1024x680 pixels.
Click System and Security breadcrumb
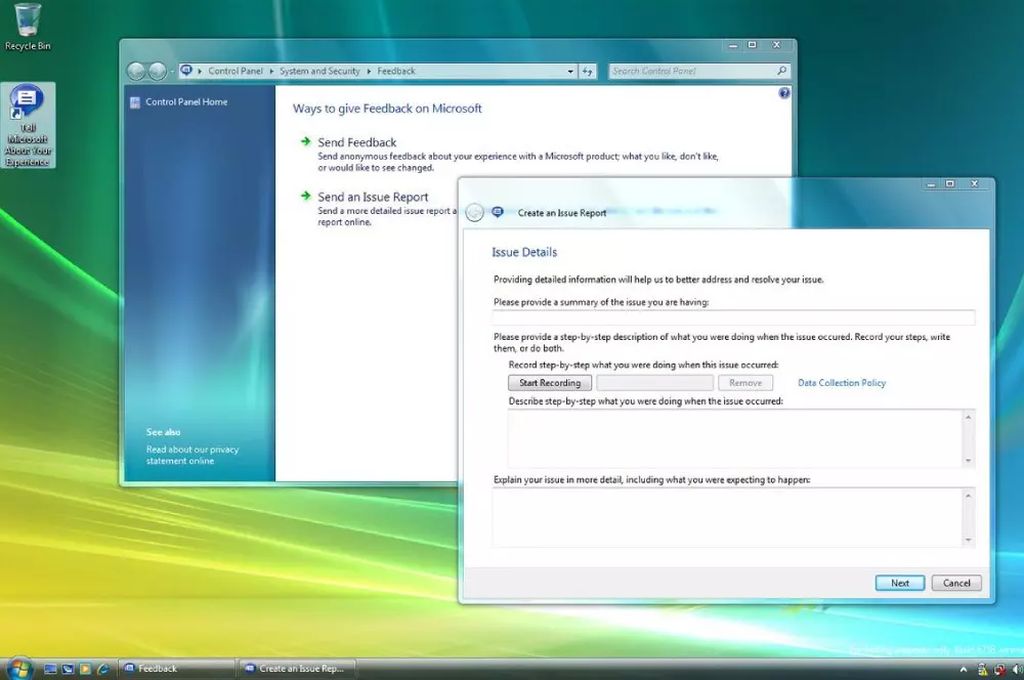click(319, 71)
